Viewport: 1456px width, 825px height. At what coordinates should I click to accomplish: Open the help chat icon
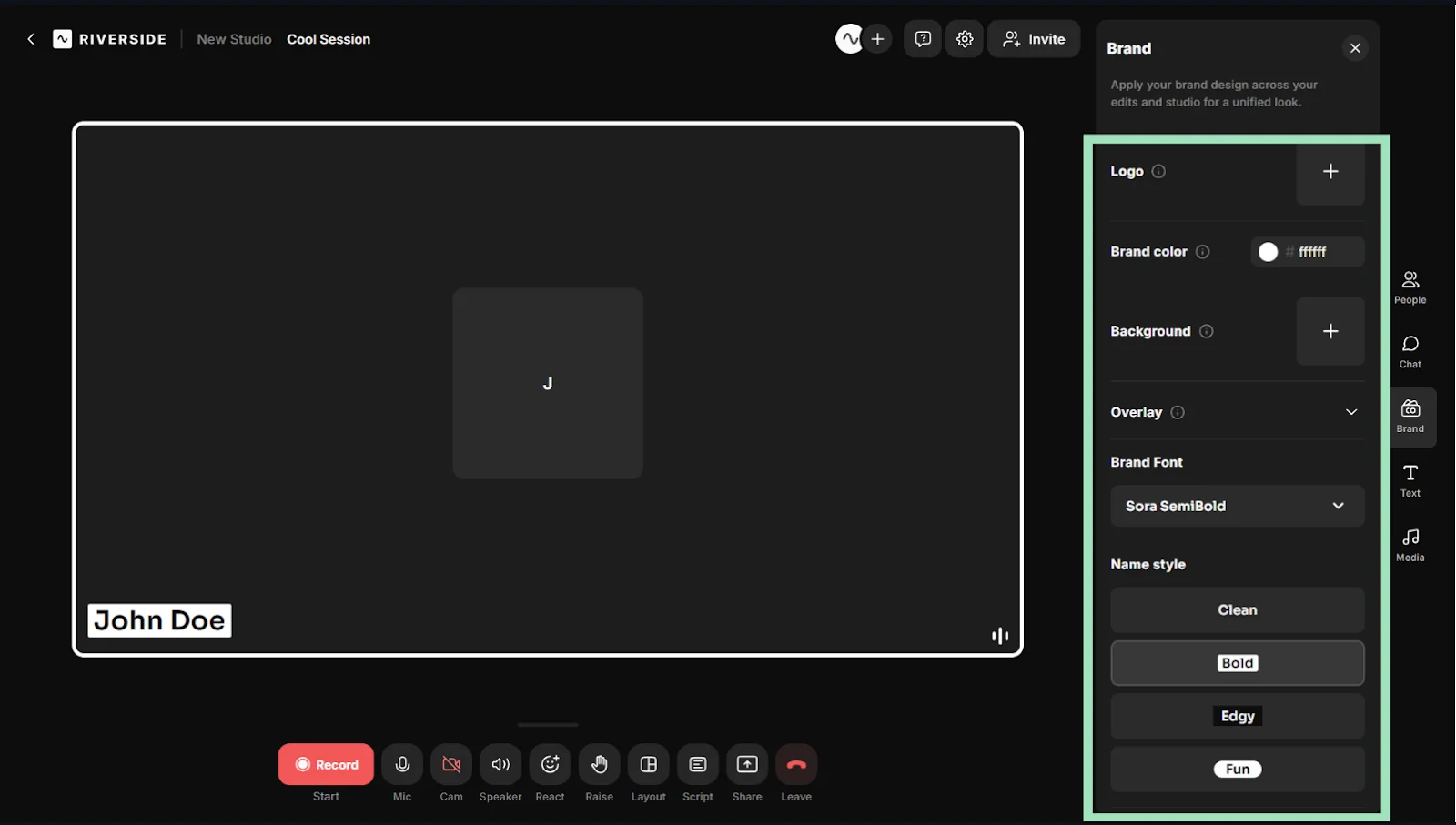coord(923,39)
